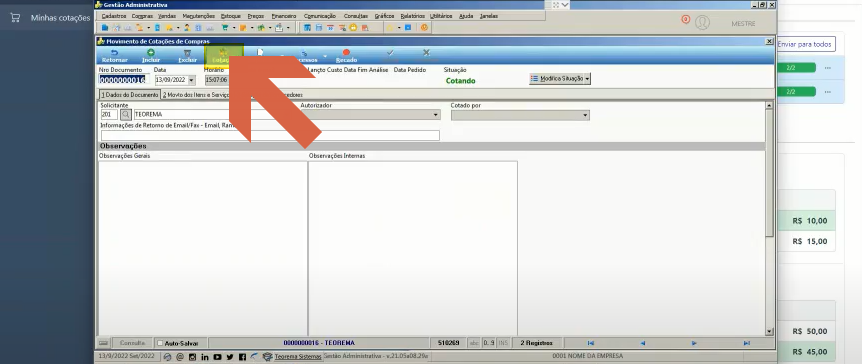This screenshot has width=862, height=364.
Task: Open the Cadastros menu
Action: (114, 16)
